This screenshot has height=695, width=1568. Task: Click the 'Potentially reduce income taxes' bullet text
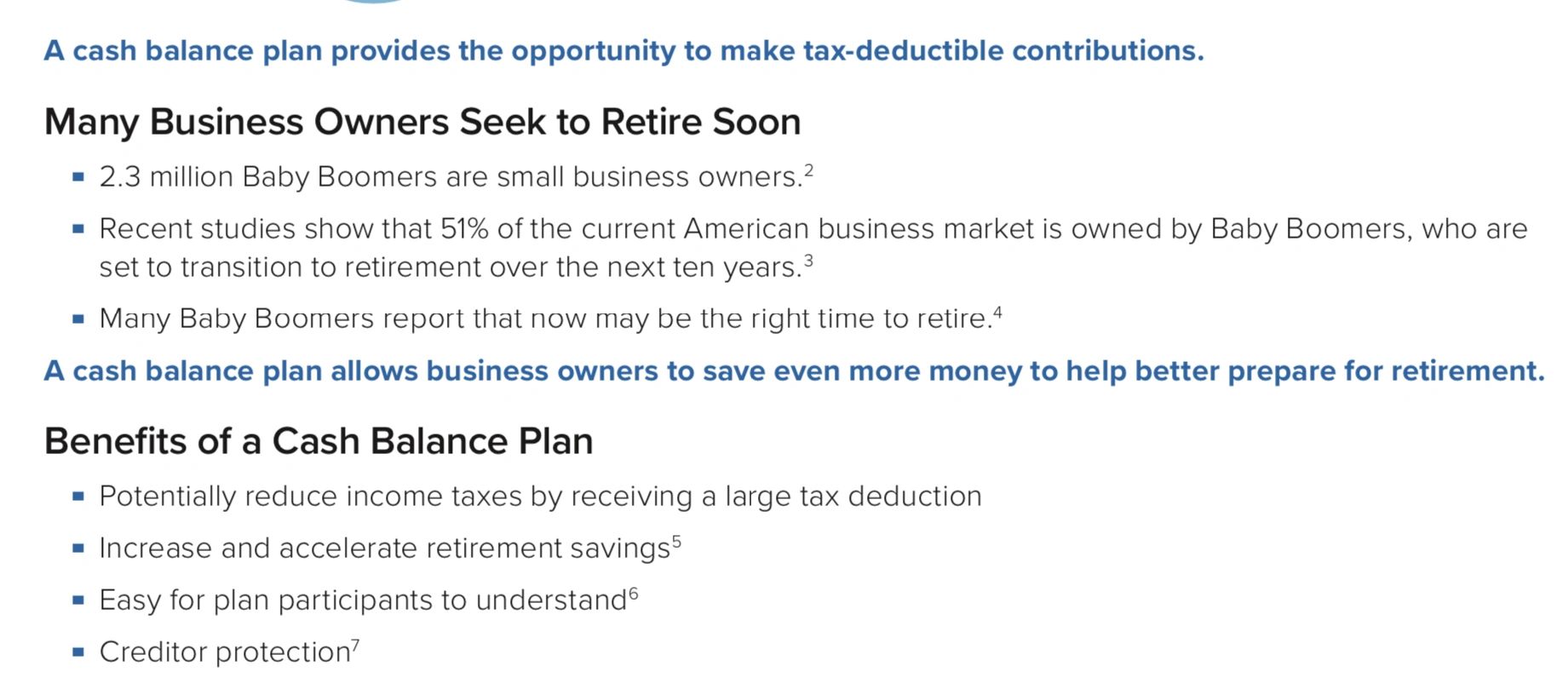coord(540,497)
